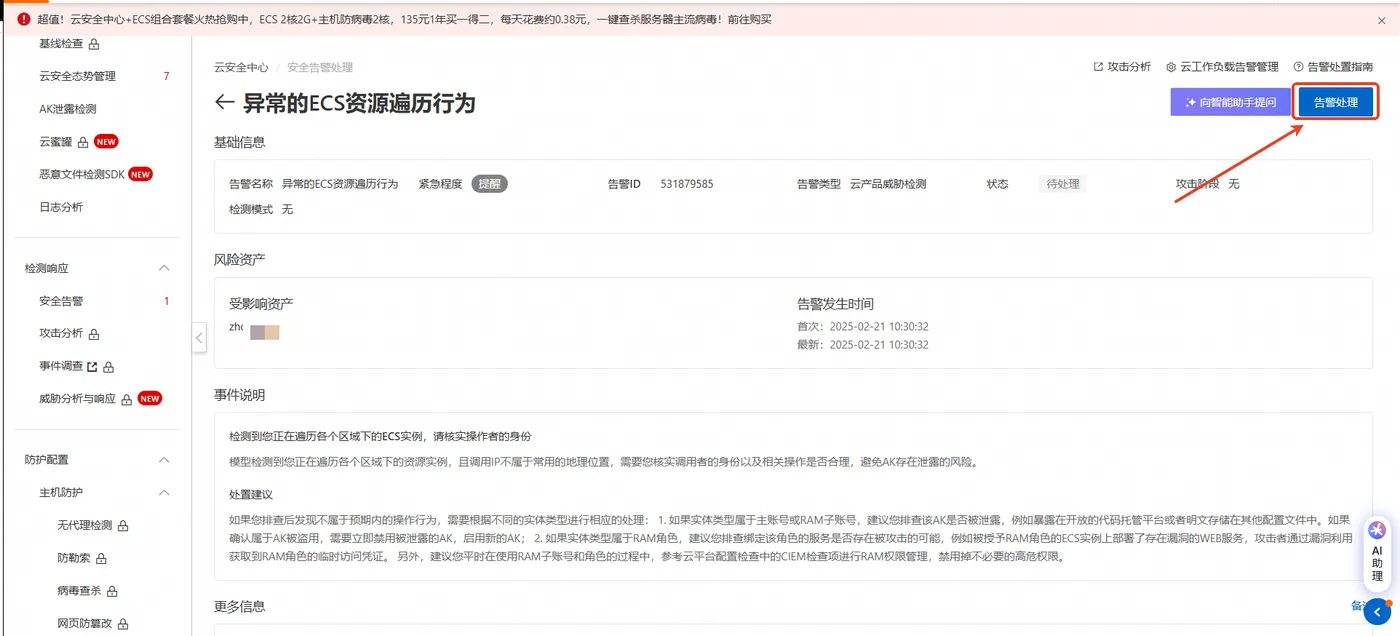Click the external-link icon beside 事件调查
Viewport: 1400px width, 636px height.
(92, 366)
